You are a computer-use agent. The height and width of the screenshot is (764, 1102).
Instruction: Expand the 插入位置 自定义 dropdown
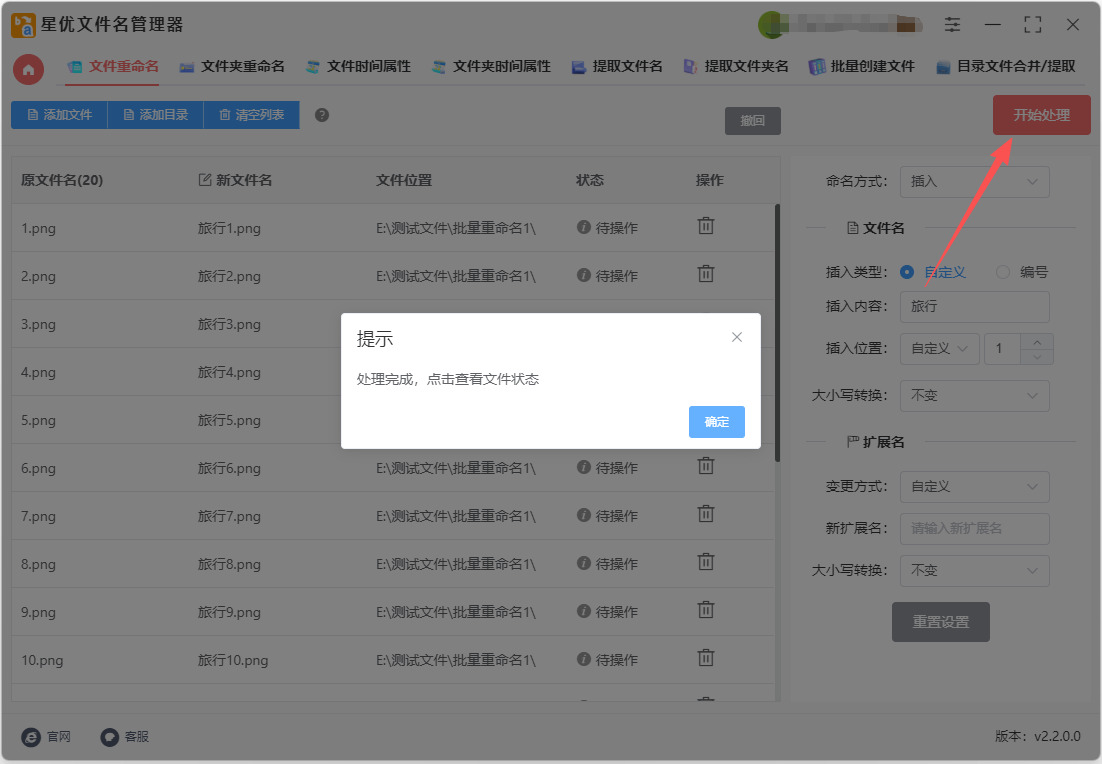938,349
